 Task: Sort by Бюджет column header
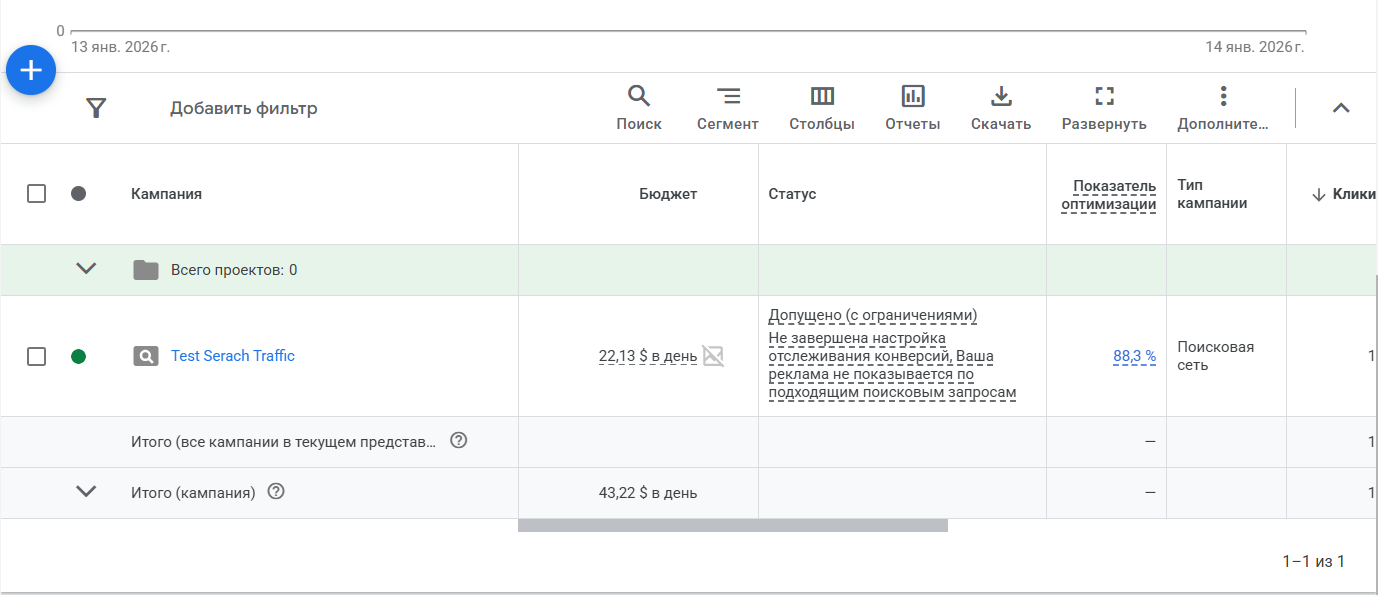pos(668,194)
